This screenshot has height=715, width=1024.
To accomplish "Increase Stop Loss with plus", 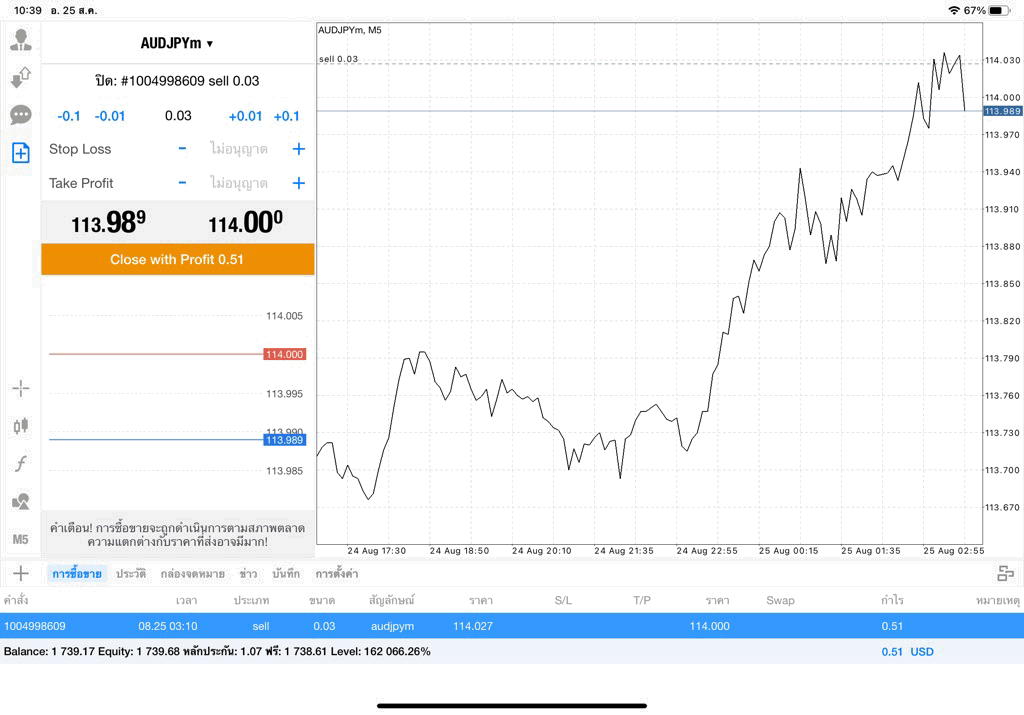I will pyautogui.click(x=298, y=149).
